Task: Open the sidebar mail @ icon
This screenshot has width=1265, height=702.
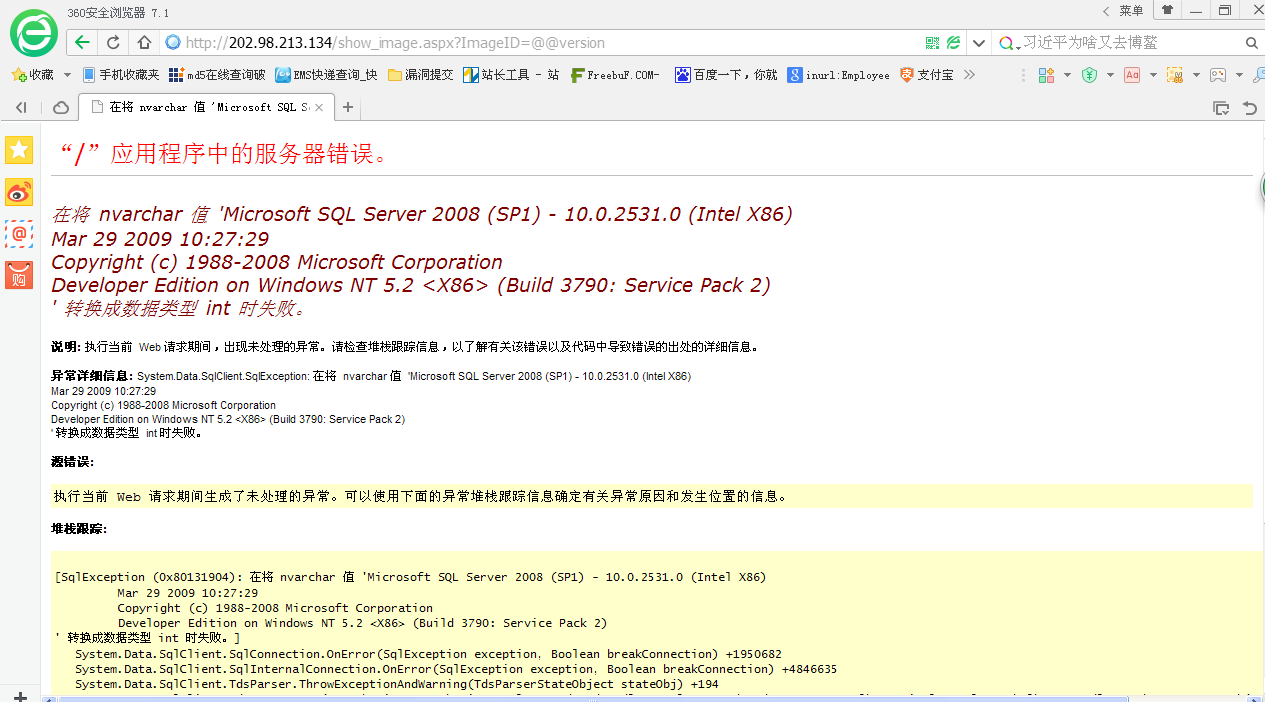Action: coord(19,233)
